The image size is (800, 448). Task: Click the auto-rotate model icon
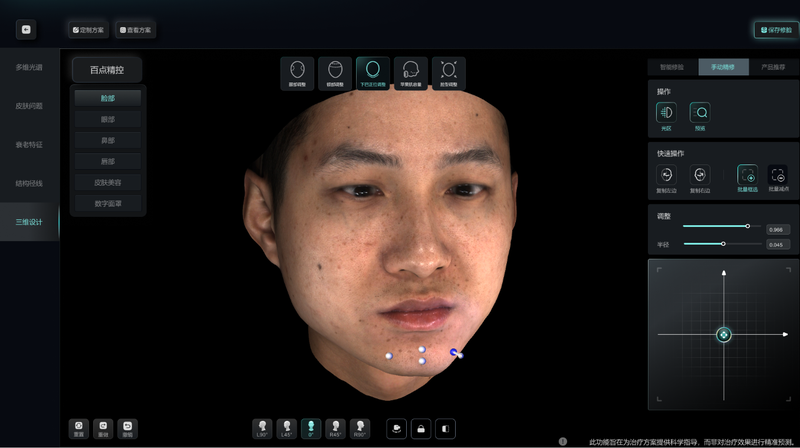click(396, 429)
